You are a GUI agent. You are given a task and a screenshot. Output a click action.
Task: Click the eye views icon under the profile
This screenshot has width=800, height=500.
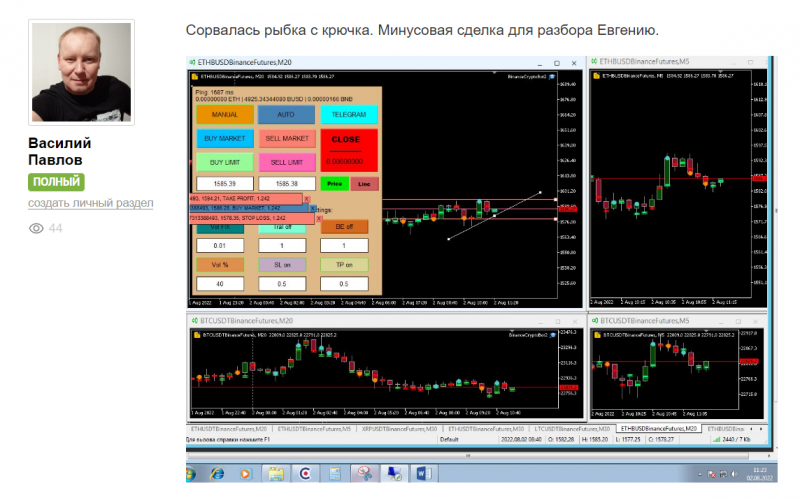36,228
